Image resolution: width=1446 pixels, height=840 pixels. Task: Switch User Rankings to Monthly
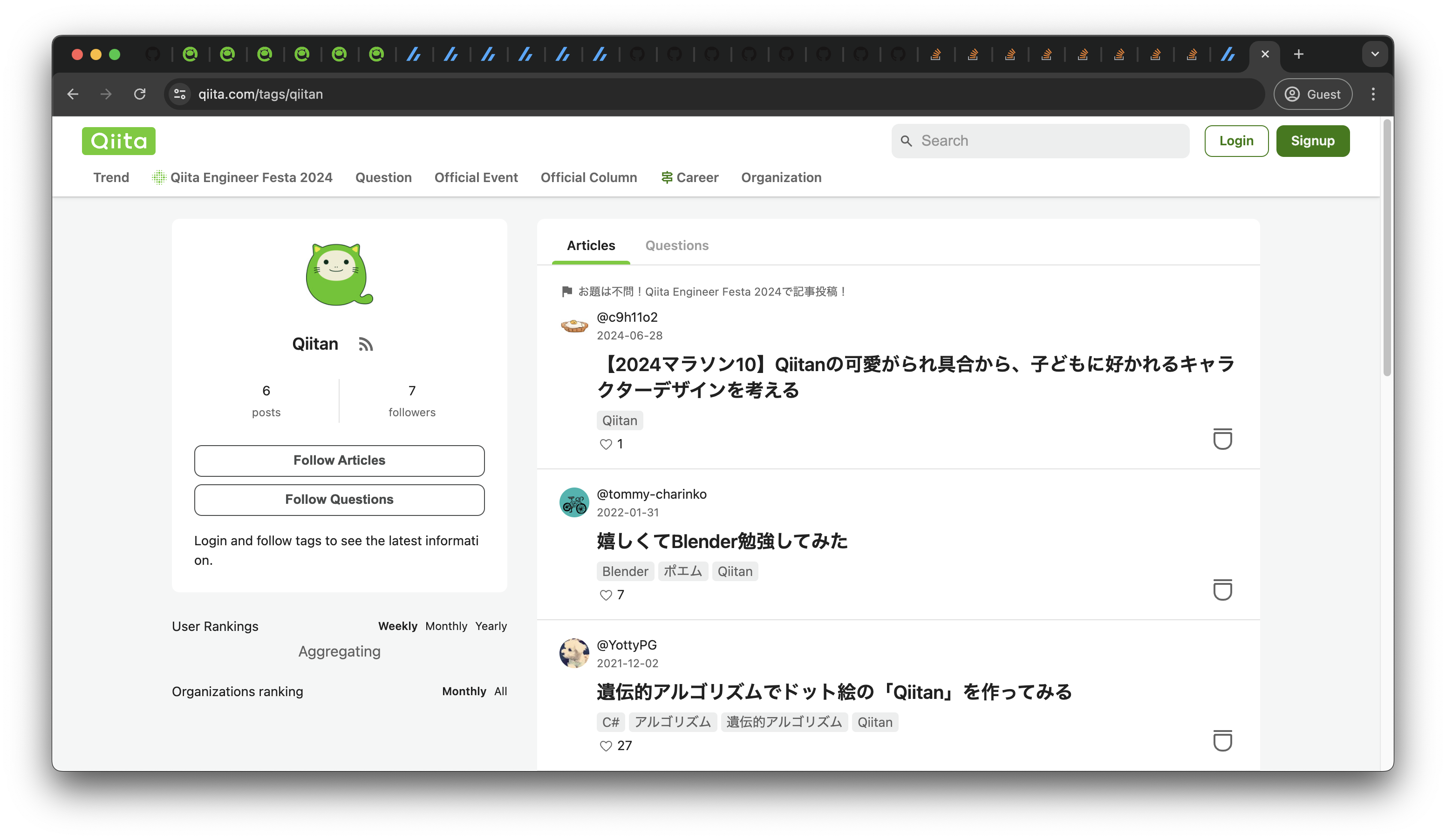pos(446,625)
